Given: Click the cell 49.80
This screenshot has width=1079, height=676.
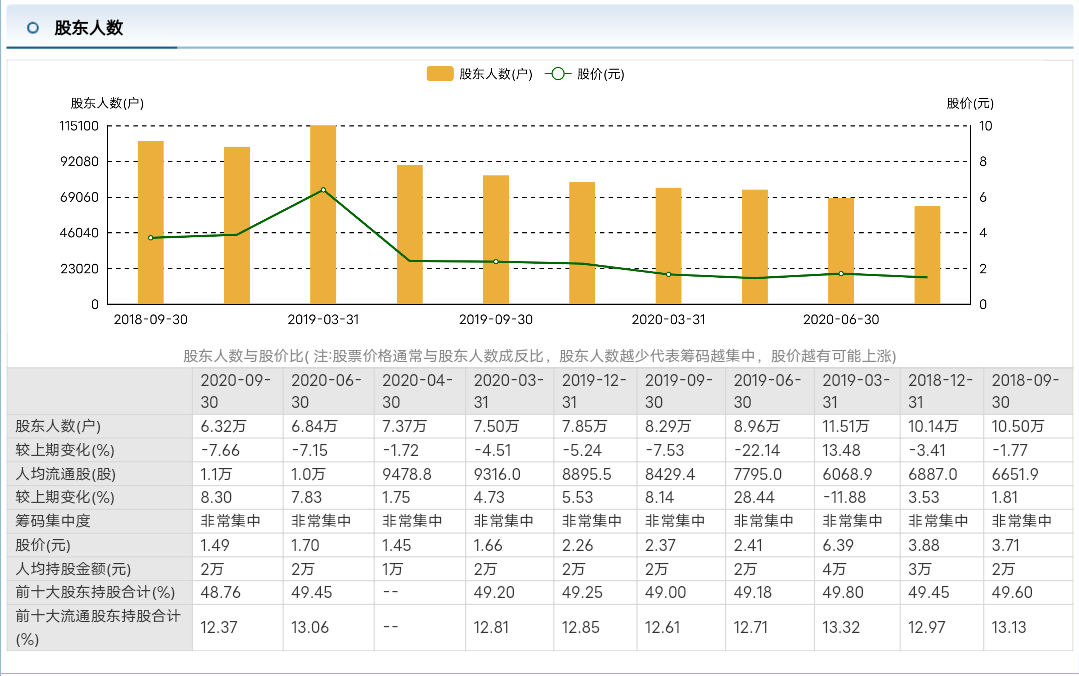Looking at the screenshot, I should coord(842,592).
